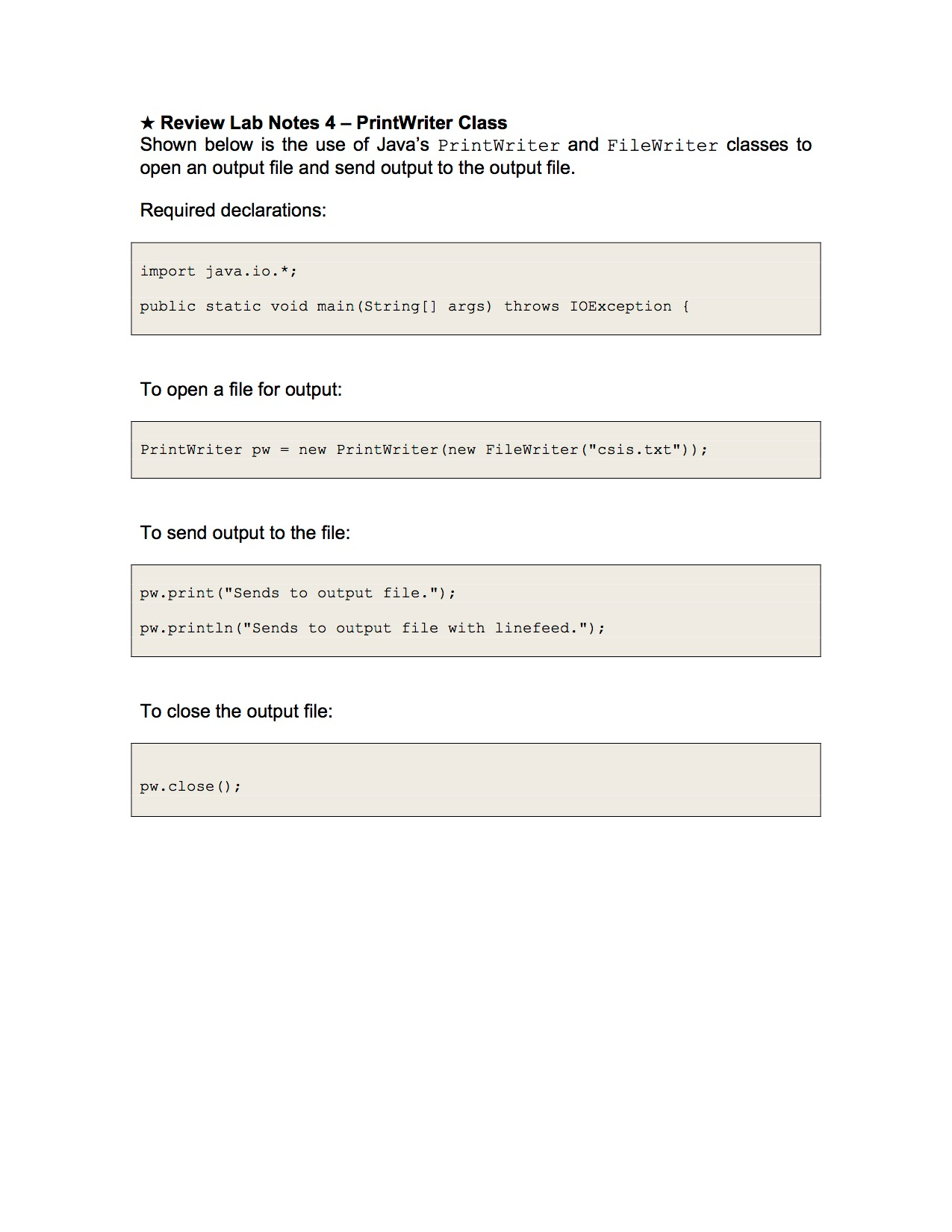This screenshot has height=1232, width=952.
Task: Click the word IOException in the code
Action: (x=620, y=307)
